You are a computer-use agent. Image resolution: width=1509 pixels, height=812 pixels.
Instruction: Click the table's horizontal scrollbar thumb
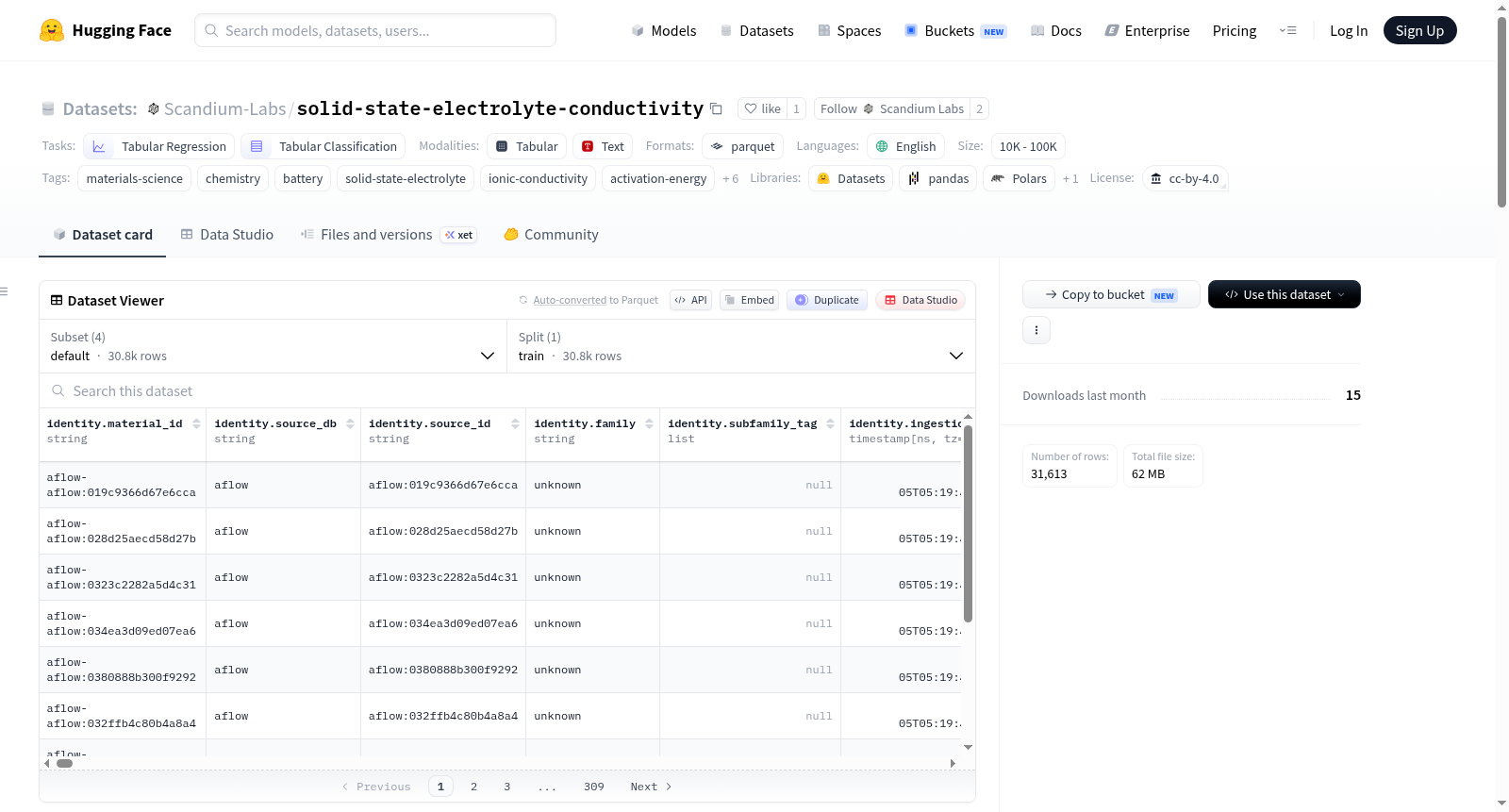(x=64, y=764)
